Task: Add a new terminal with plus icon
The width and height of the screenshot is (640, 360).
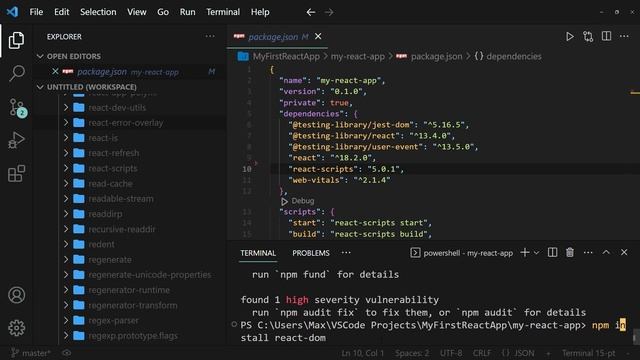Action: 525,253
